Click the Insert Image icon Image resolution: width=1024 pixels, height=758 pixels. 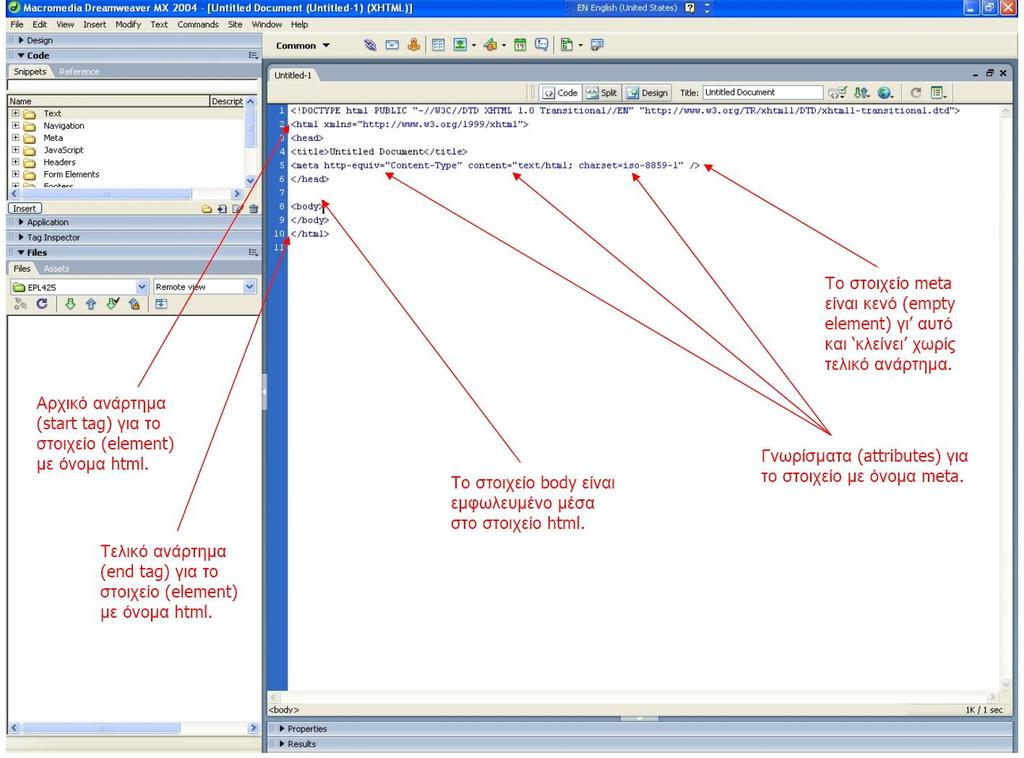click(x=460, y=45)
